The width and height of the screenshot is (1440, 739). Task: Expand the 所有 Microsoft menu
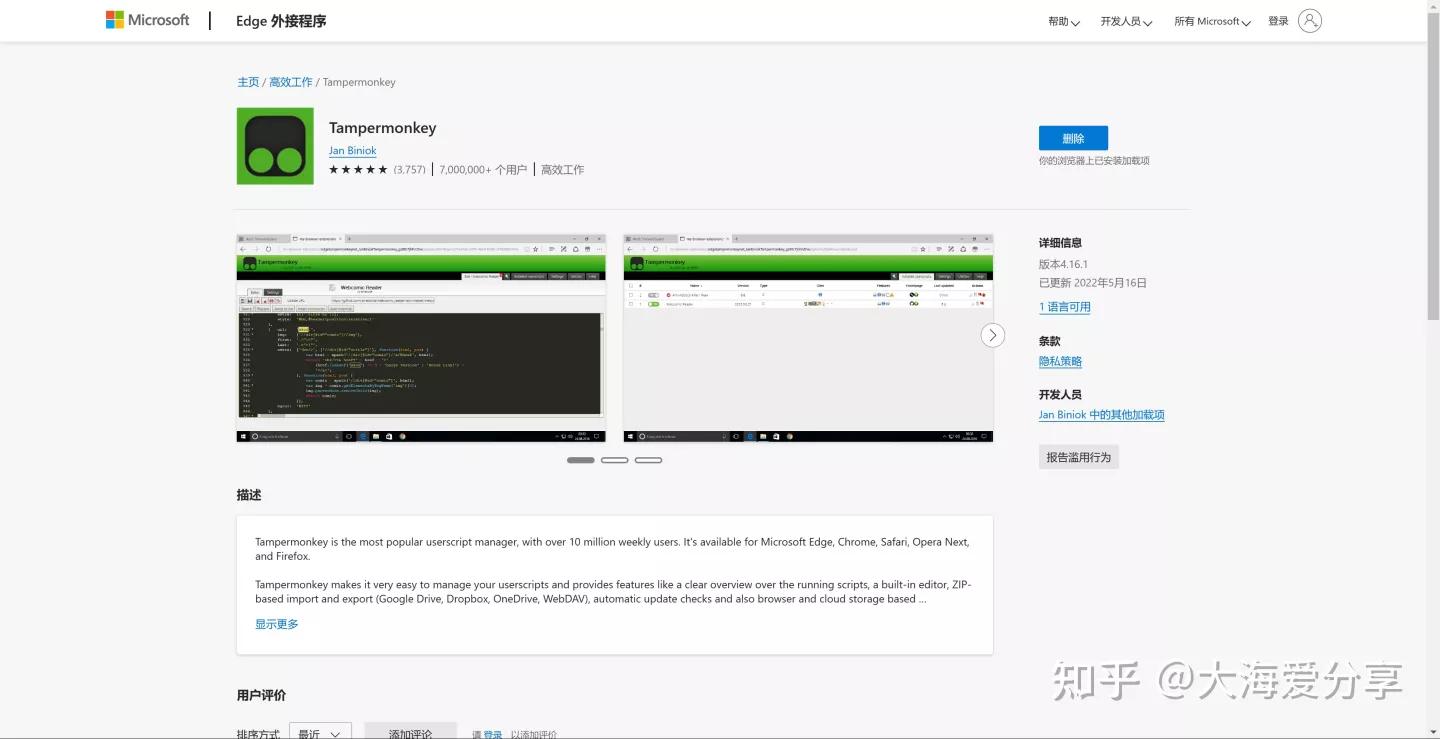coord(1212,21)
